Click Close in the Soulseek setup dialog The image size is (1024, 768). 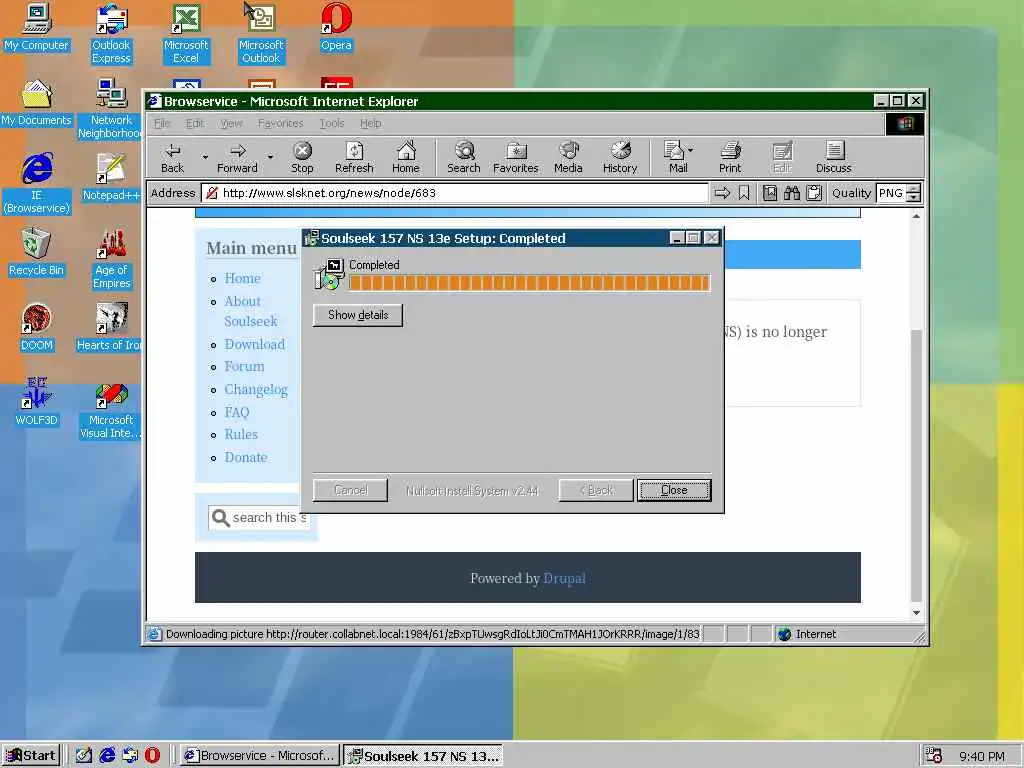[674, 490]
